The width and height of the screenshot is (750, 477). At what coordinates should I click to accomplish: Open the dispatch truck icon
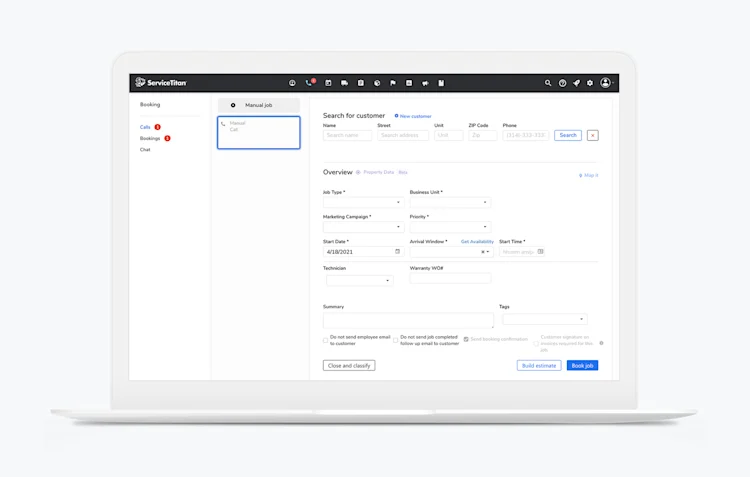pos(344,83)
